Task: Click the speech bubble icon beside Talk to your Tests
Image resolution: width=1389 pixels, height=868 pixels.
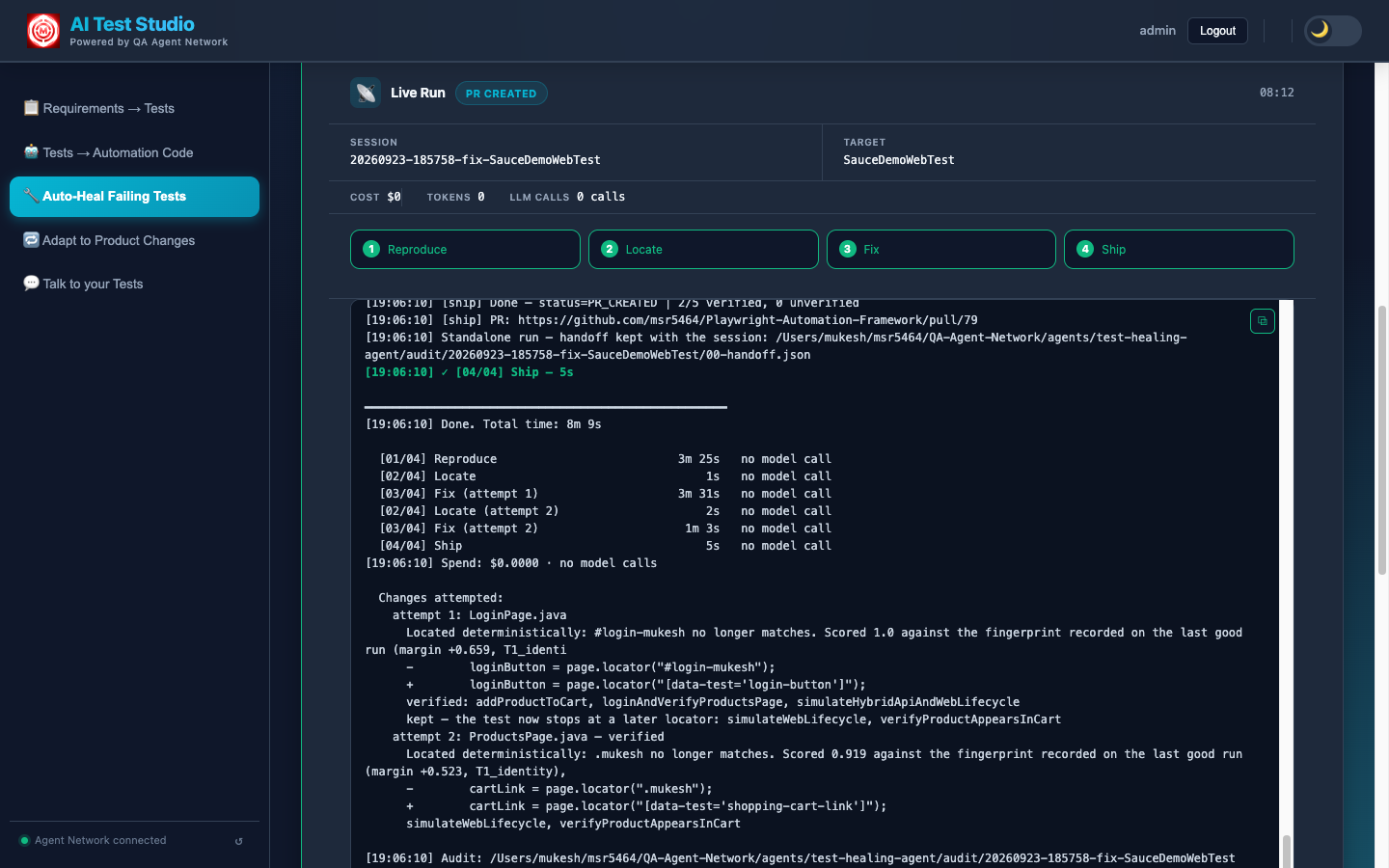Action: (x=31, y=284)
